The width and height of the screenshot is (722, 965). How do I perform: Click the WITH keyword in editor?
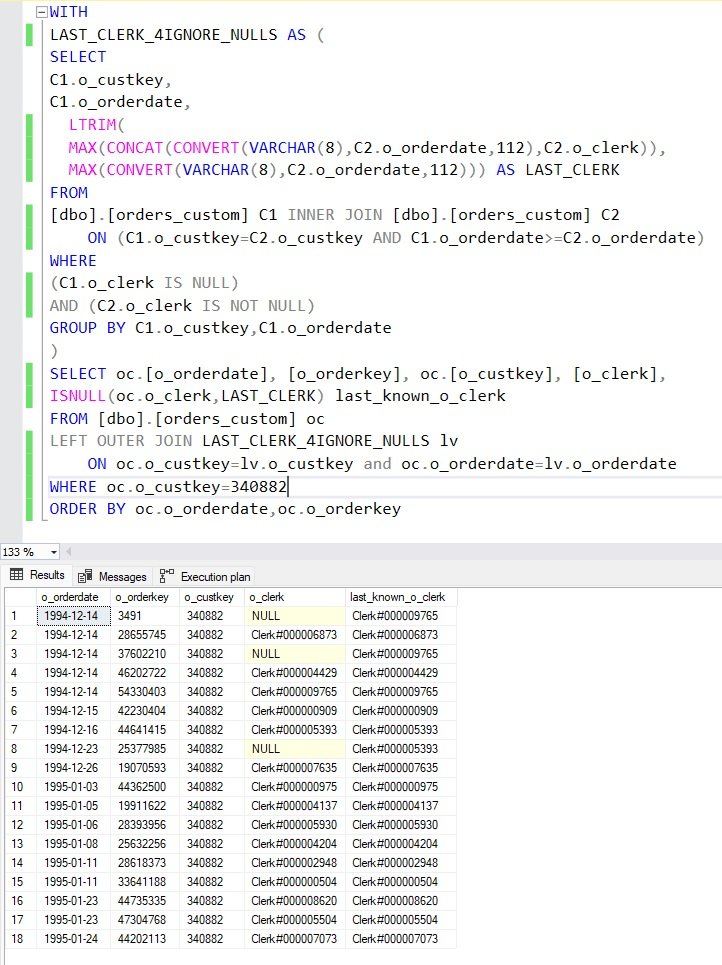click(68, 12)
